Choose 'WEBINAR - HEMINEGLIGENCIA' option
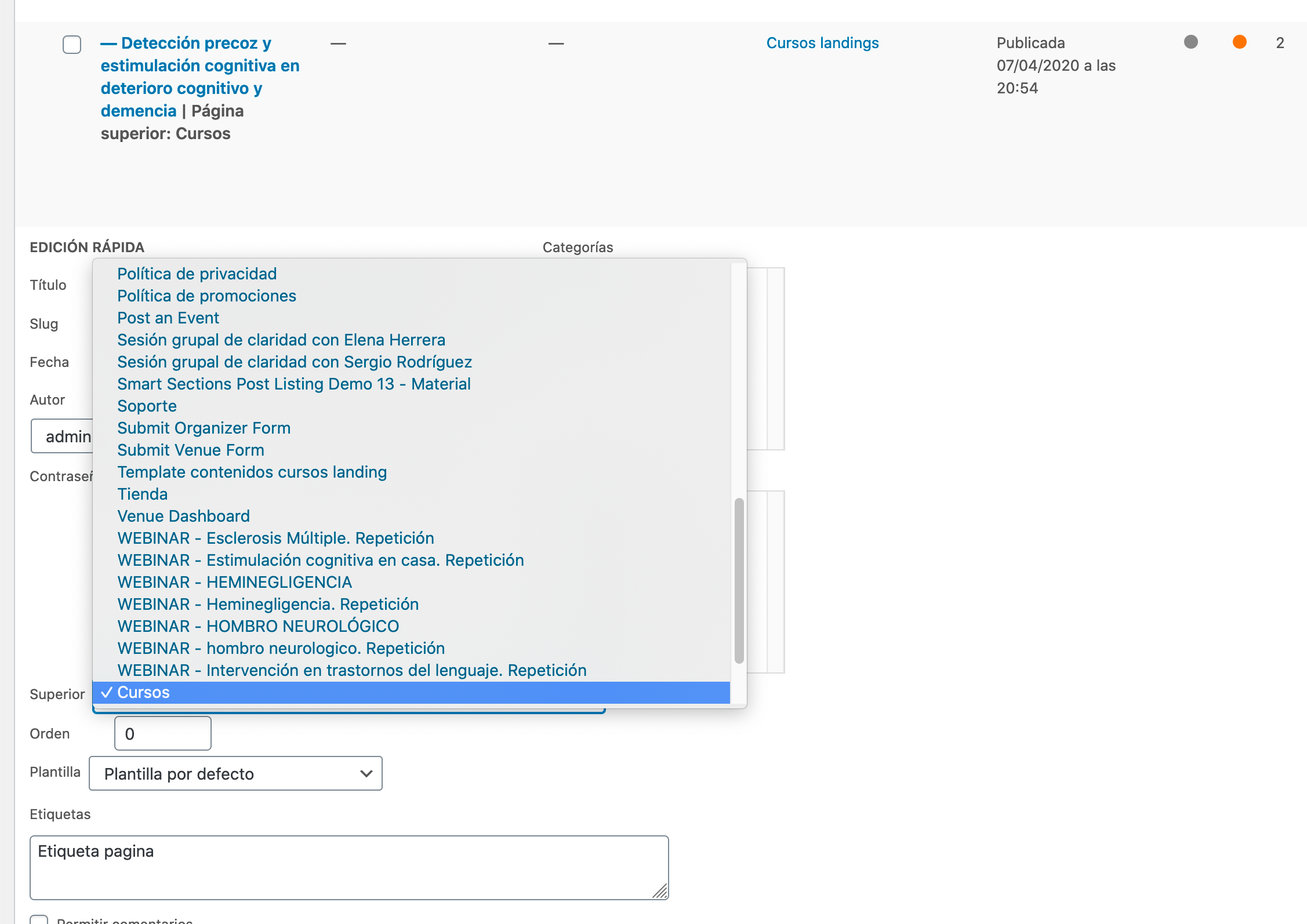The image size is (1307, 924). coord(411,582)
